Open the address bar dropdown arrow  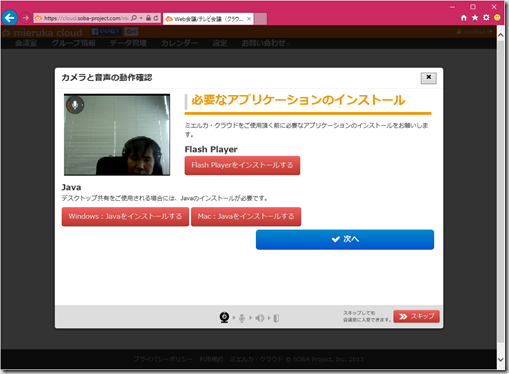141,18
